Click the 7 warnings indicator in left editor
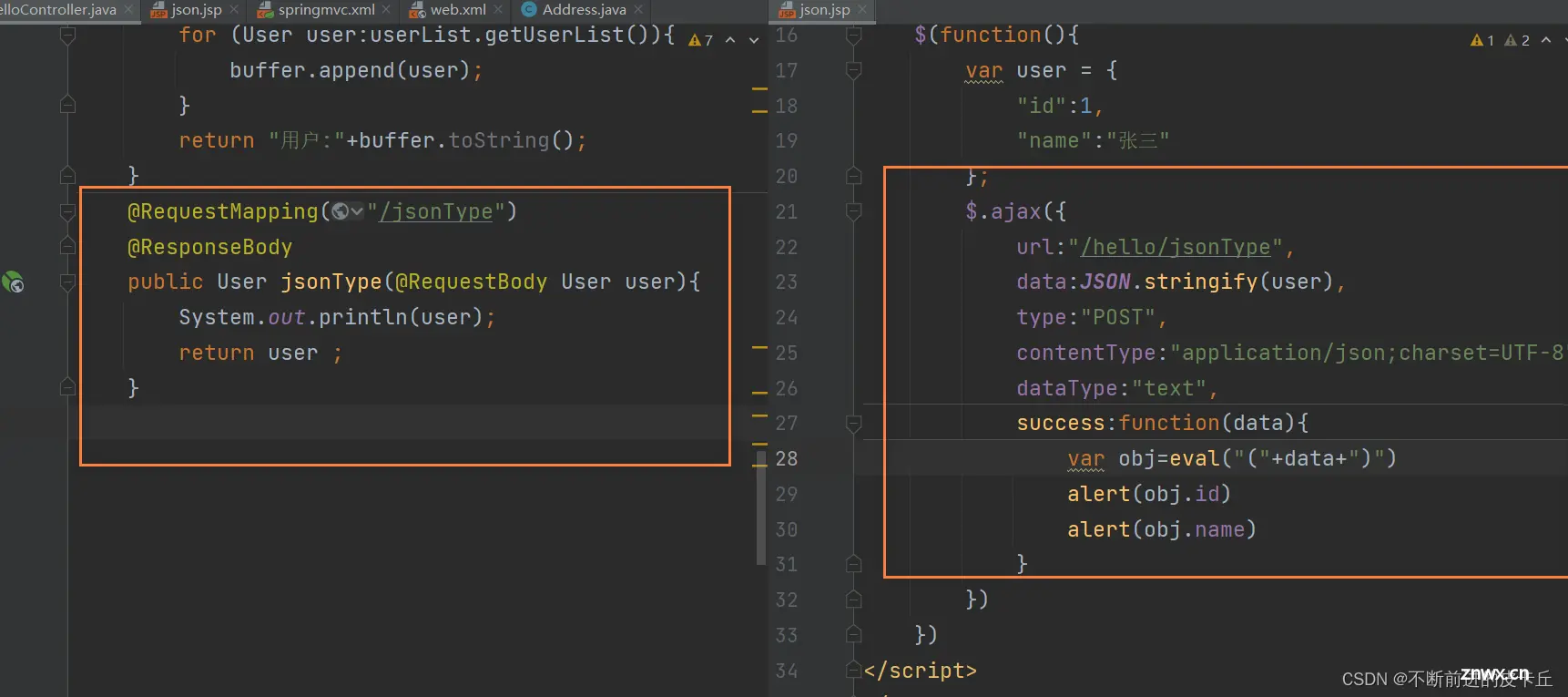 coord(701,40)
